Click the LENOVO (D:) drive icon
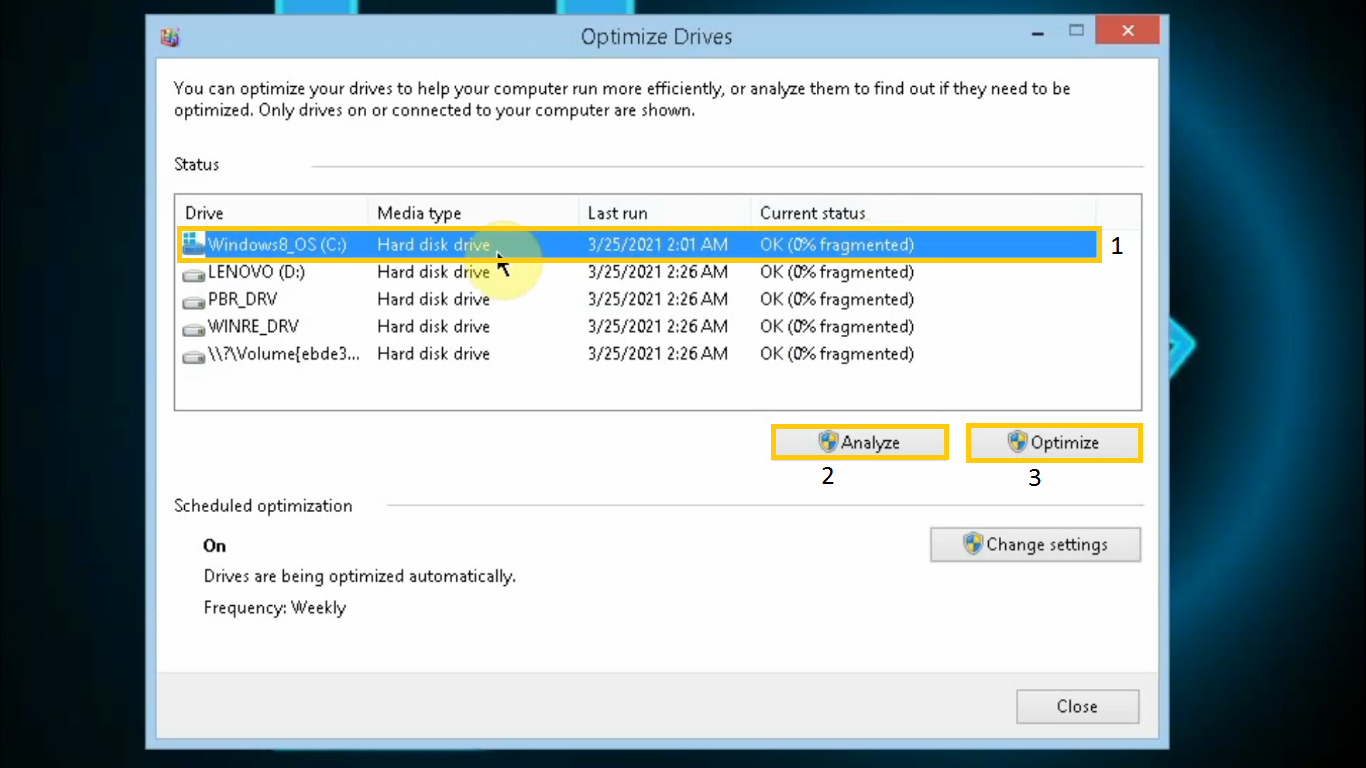 193,272
